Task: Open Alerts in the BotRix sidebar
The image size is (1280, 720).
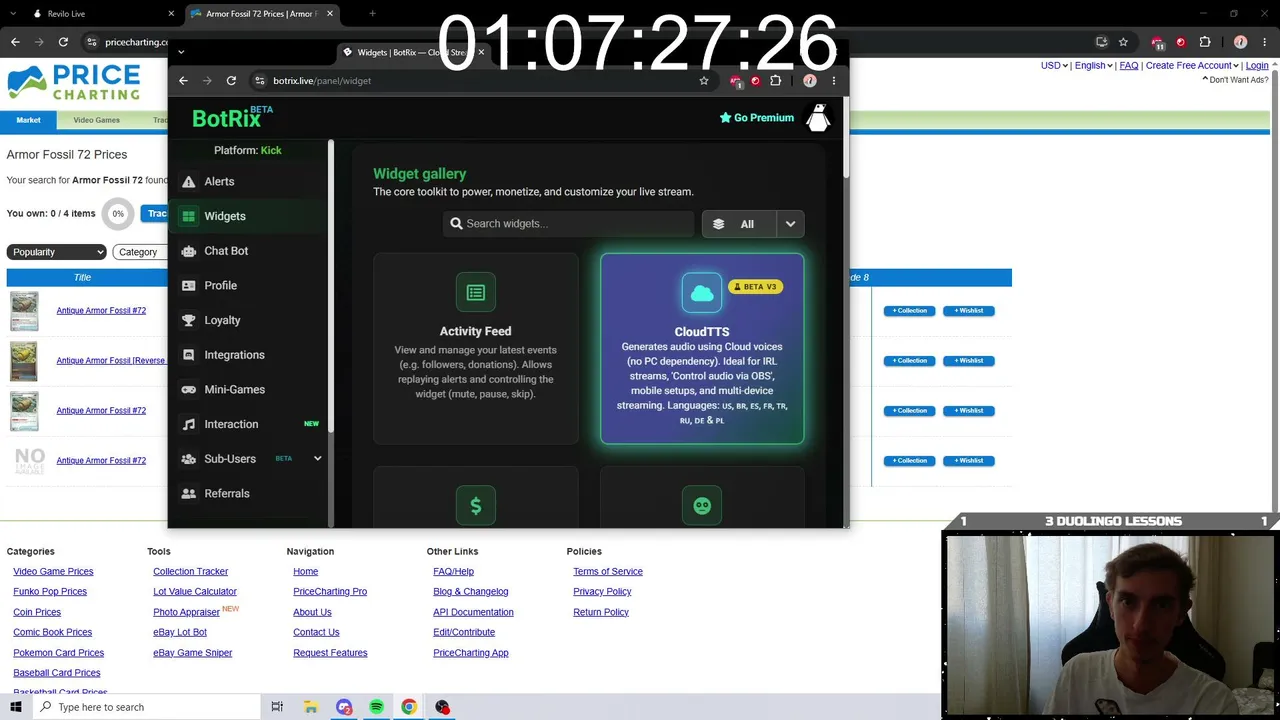Action: 250,181
